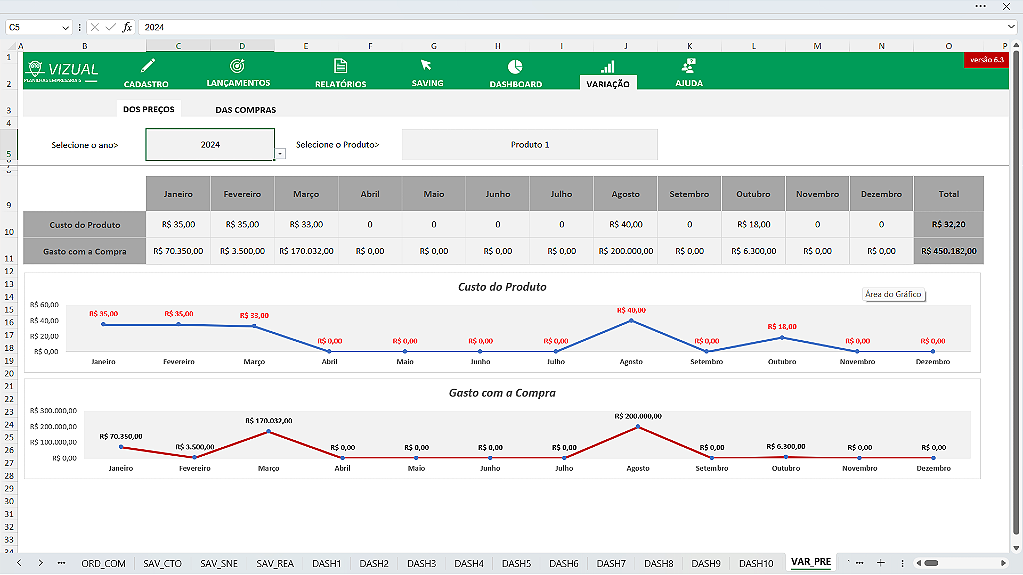This screenshot has height=575, width=1023.
Task: Select the Saving cursor icon
Action: point(427,66)
